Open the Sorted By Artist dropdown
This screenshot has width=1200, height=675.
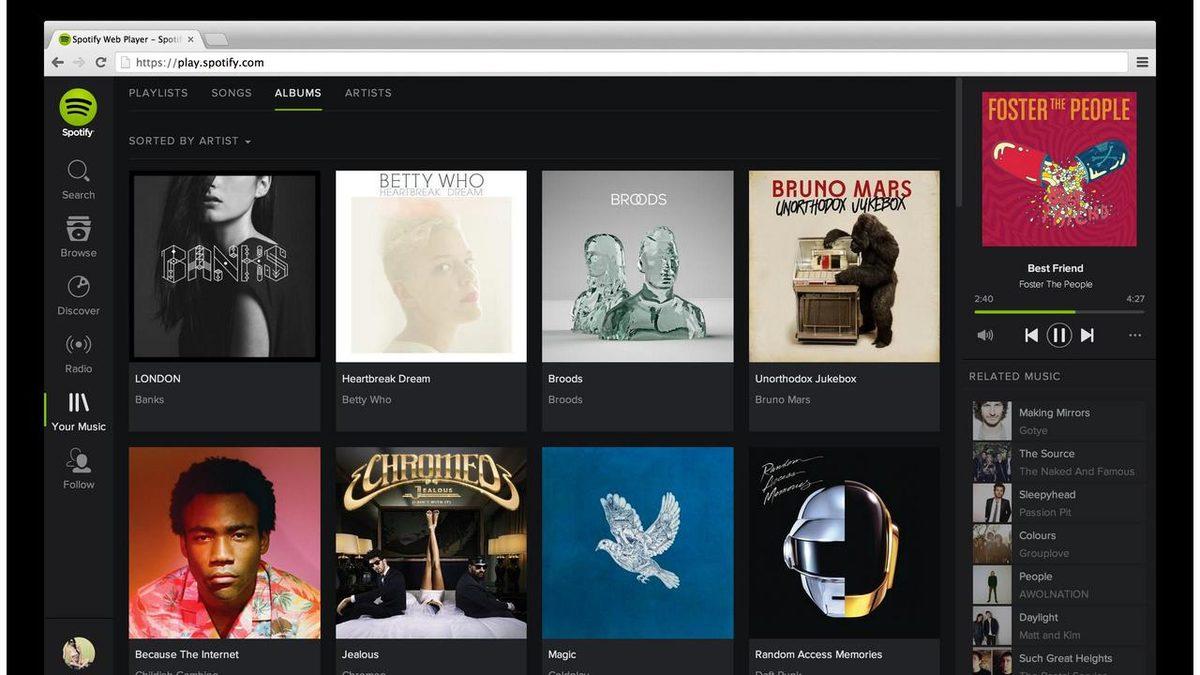[x=189, y=140]
